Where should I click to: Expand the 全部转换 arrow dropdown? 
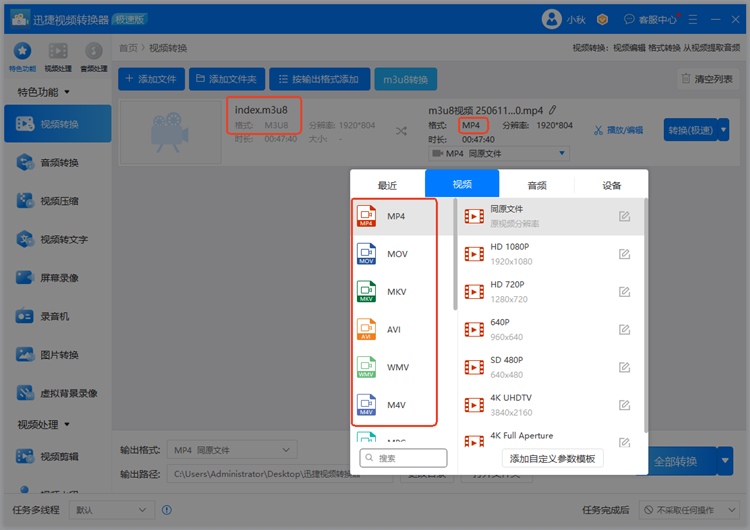725,461
